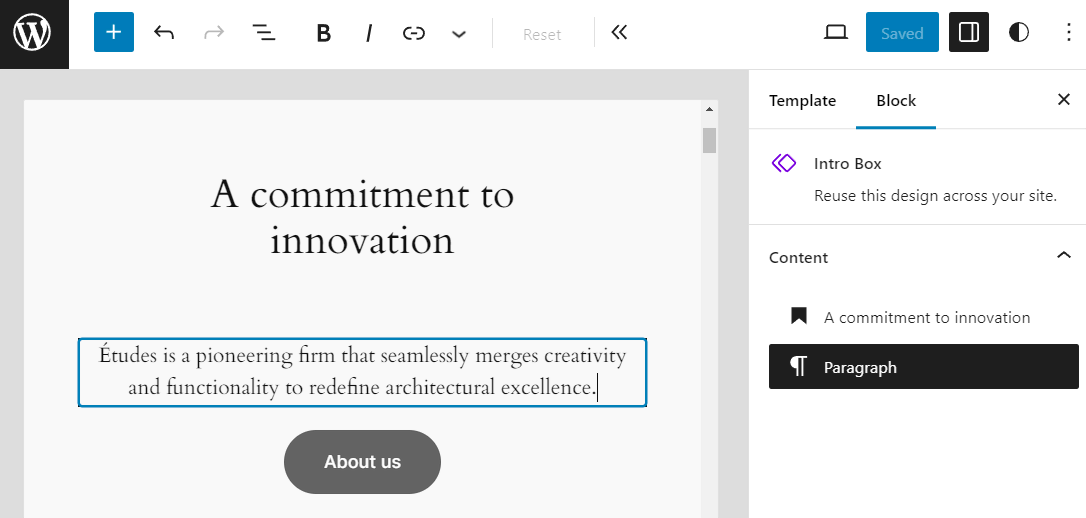This screenshot has height=518, width=1086.
Task: Toggle the Styles half-circle icon
Action: [1018, 33]
